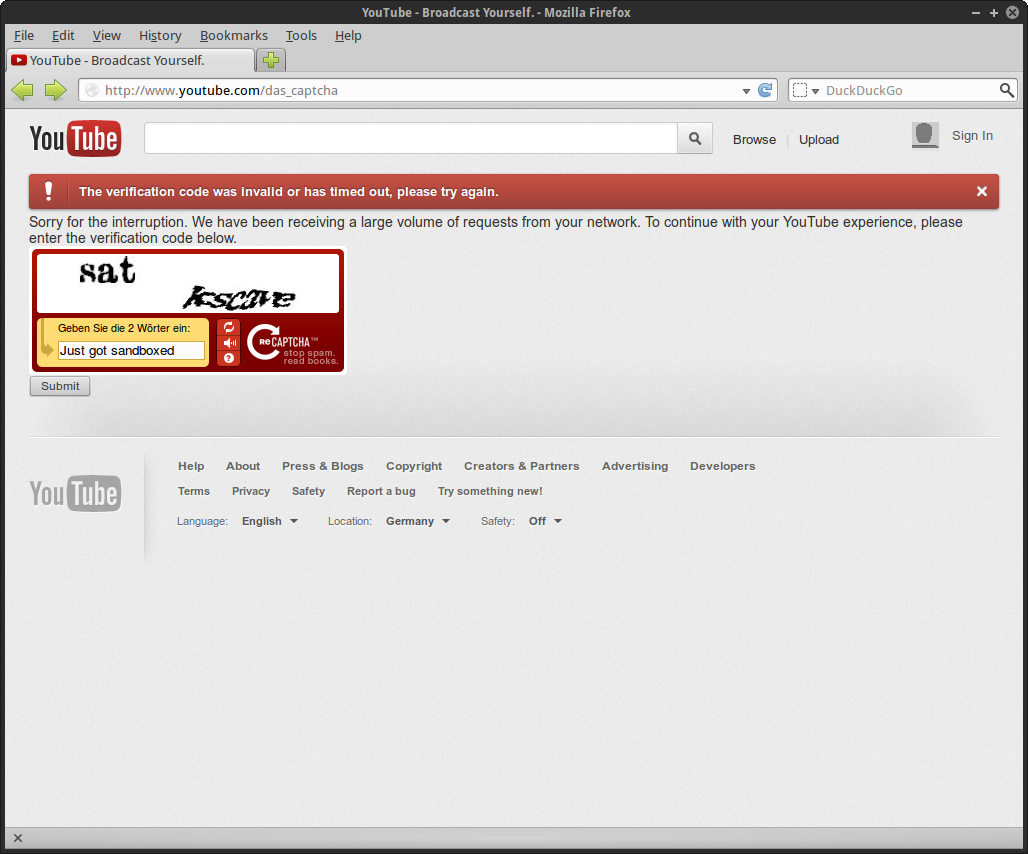Maximize the Firefox window
This screenshot has height=854, width=1028.
(x=994, y=12)
